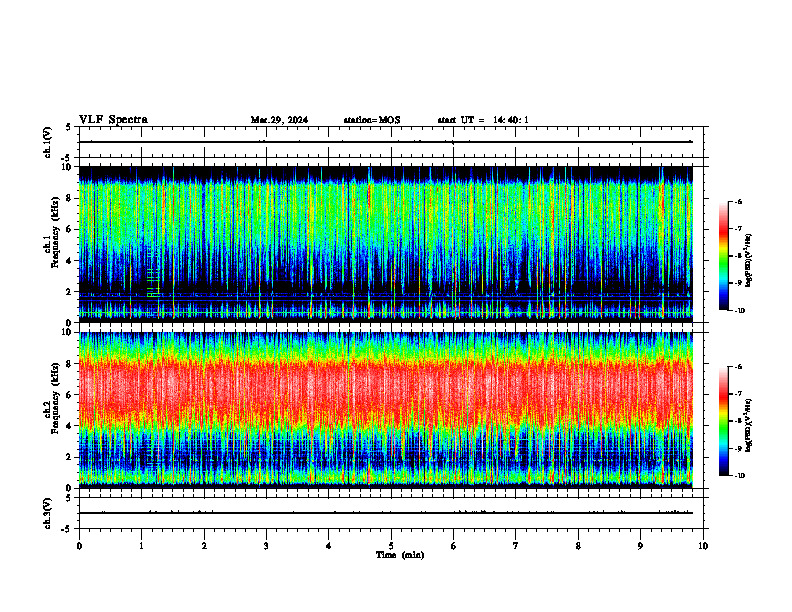Click the ch.1 voltage waveform trace
Screen dimensions: 792x612
385,142
